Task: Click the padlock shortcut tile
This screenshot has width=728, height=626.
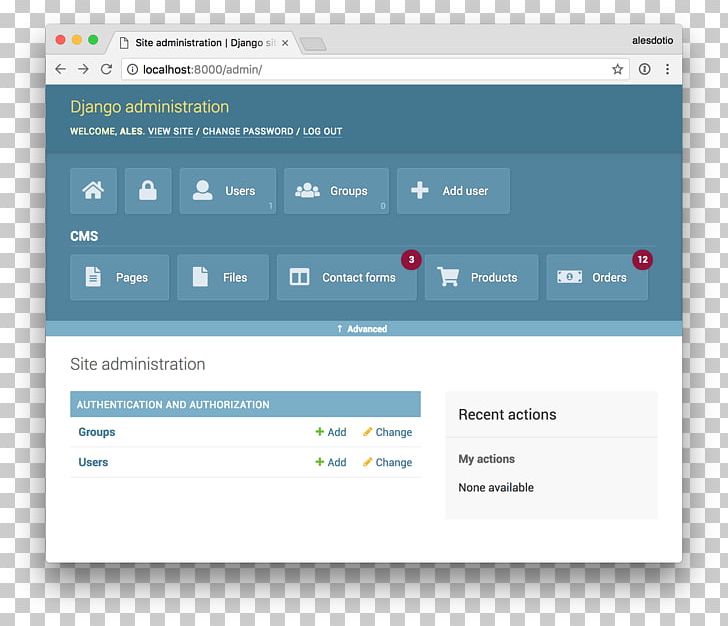Action: point(148,191)
